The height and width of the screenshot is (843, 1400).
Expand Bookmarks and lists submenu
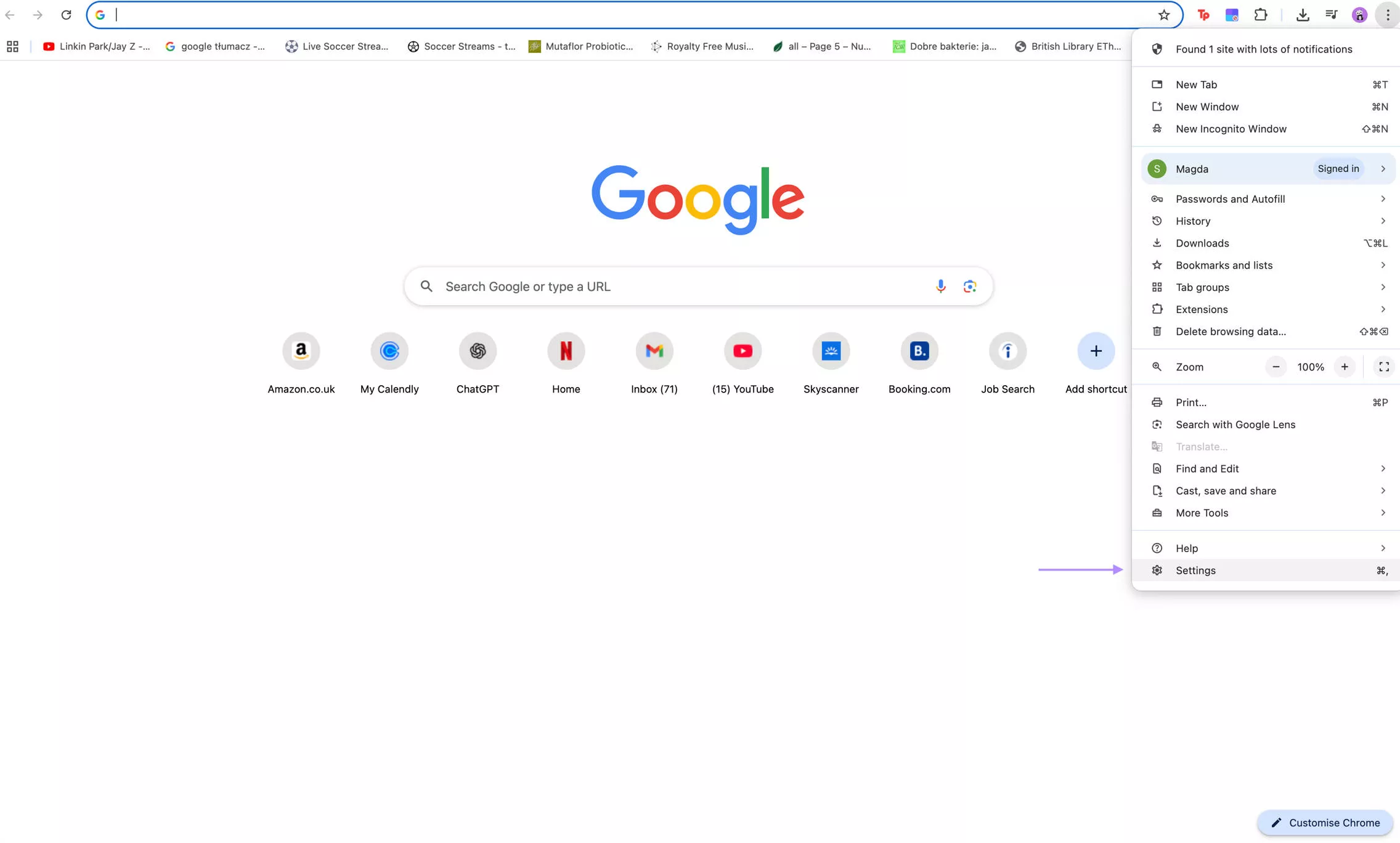click(1268, 265)
